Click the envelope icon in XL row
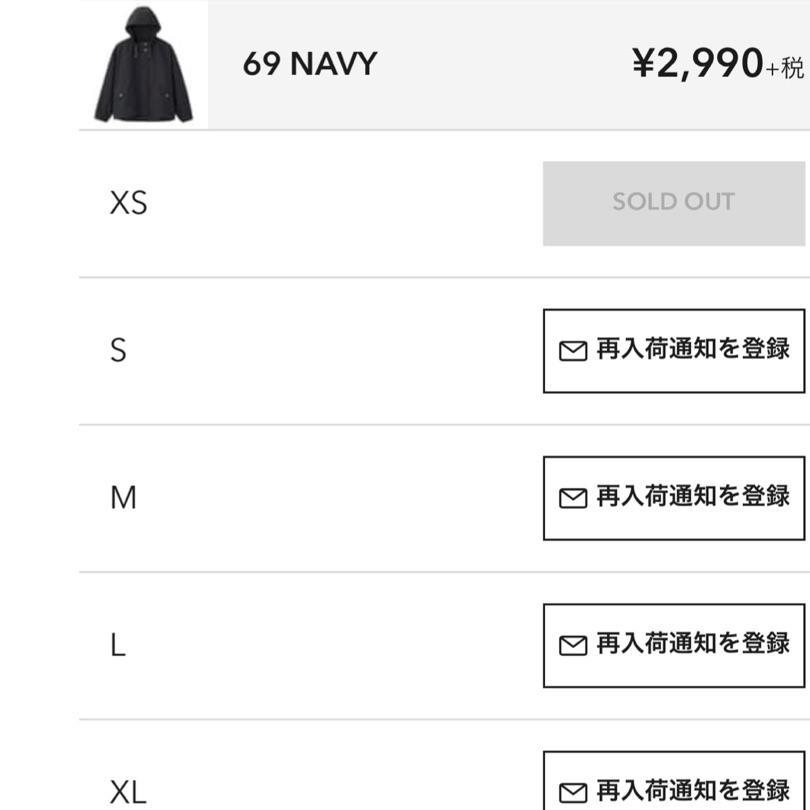 572,792
